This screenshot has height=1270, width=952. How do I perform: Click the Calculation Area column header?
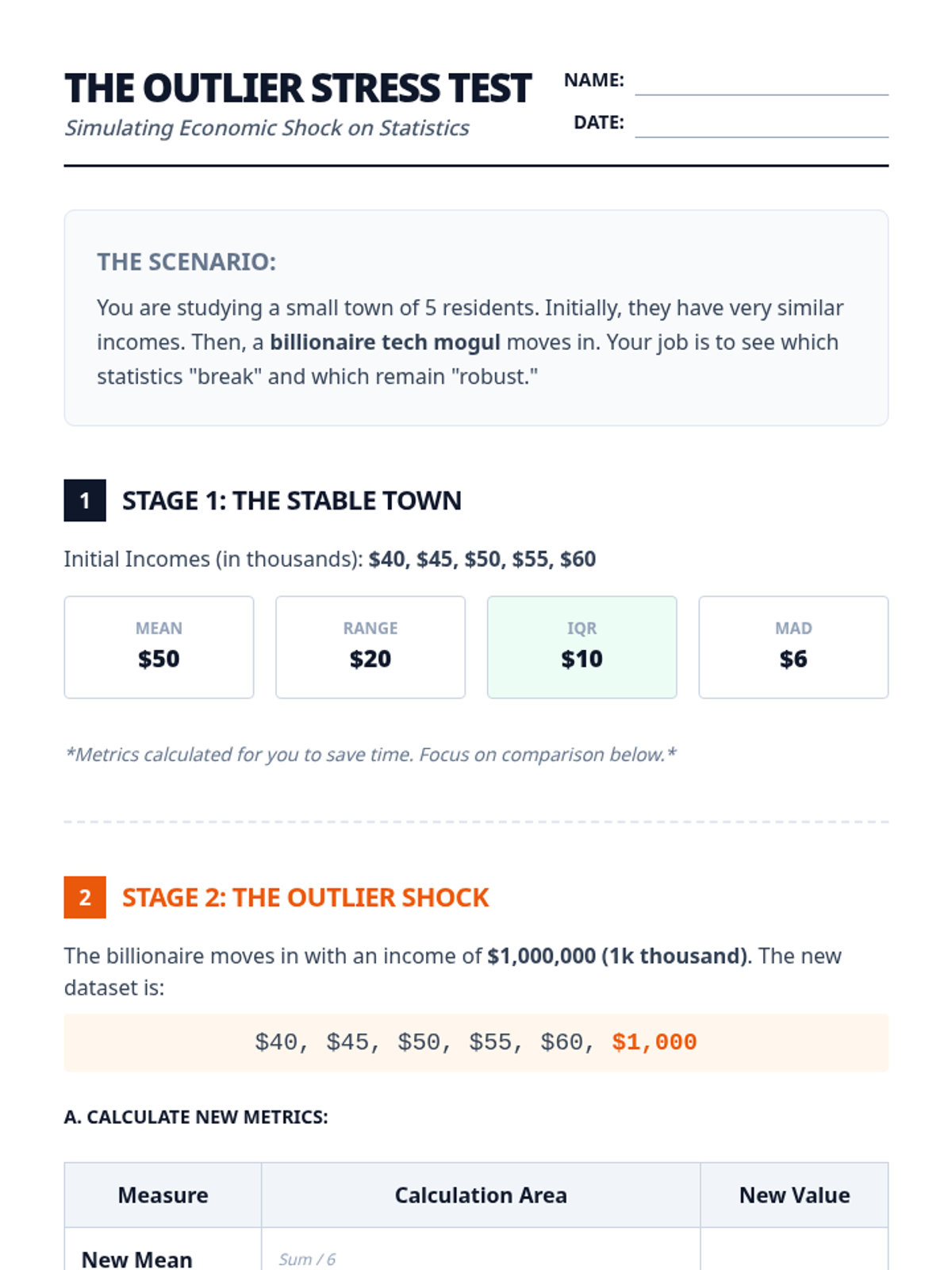pyautogui.click(x=481, y=1195)
